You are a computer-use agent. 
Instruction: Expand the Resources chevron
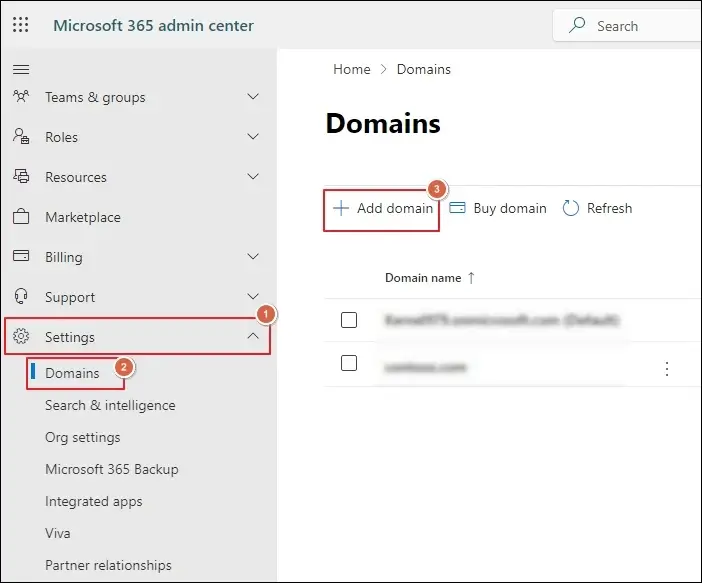click(253, 176)
